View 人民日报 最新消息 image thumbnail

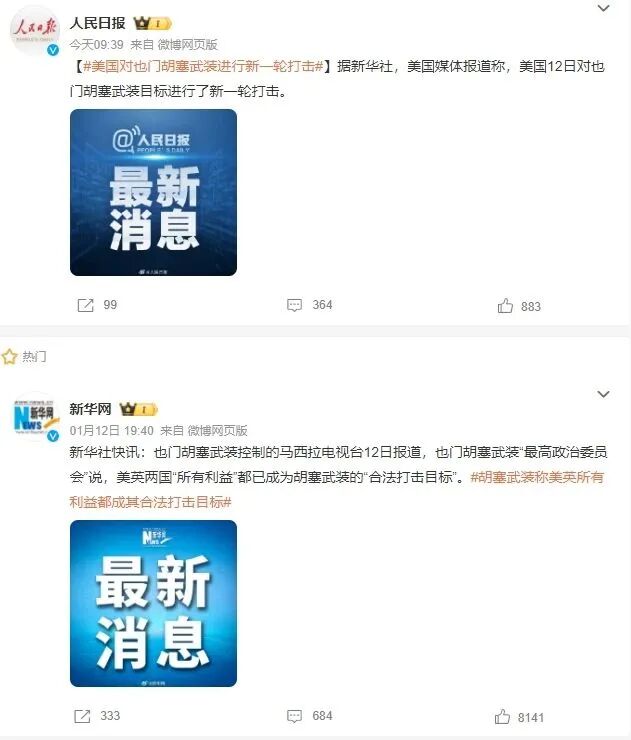(x=153, y=193)
